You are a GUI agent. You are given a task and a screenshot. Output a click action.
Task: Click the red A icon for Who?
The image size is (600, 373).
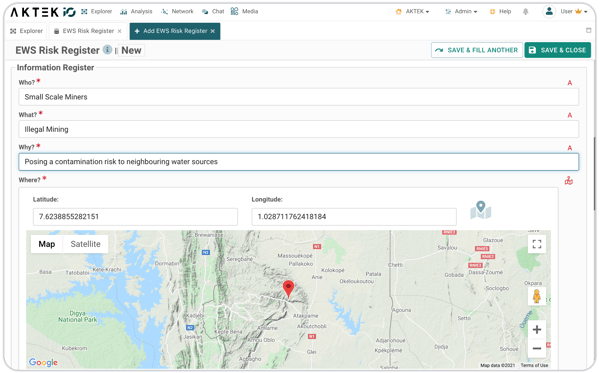click(x=570, y=83)
